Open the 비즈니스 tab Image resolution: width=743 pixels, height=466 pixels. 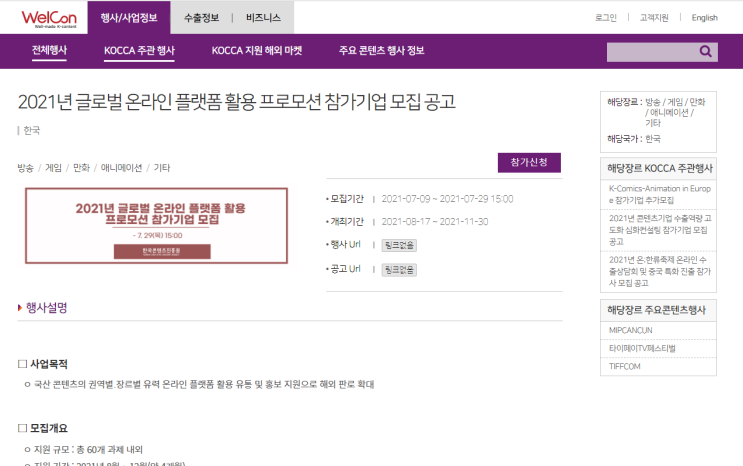263,18
